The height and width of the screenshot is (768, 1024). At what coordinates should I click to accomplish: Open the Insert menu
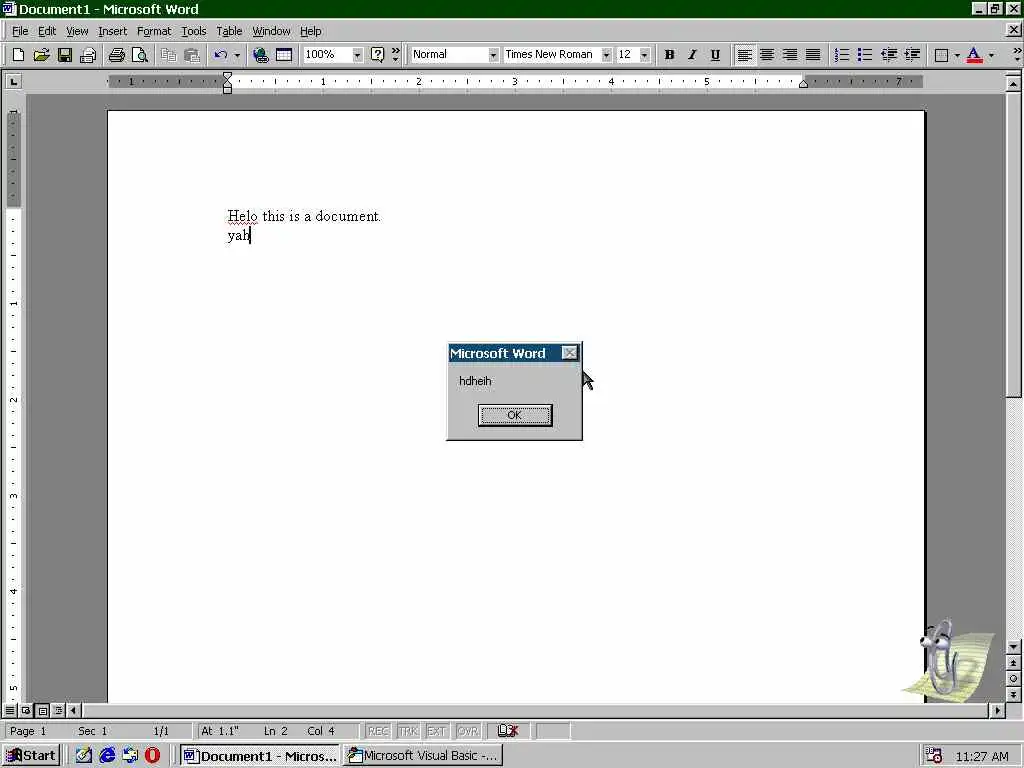tap(112, 31)
